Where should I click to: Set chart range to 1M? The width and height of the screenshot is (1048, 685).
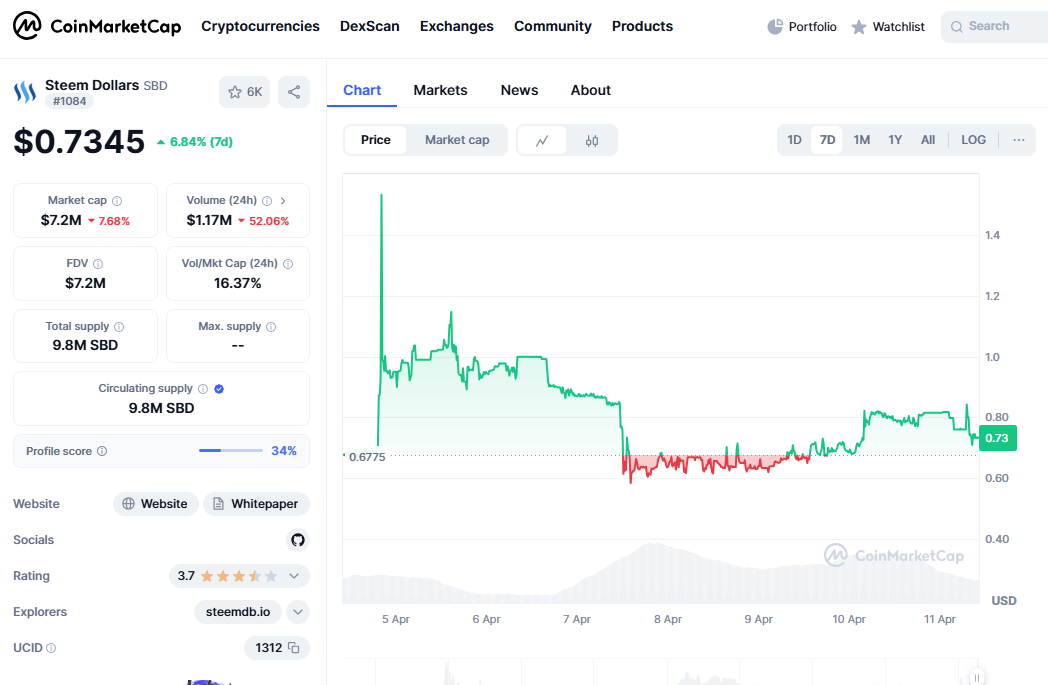862,140
